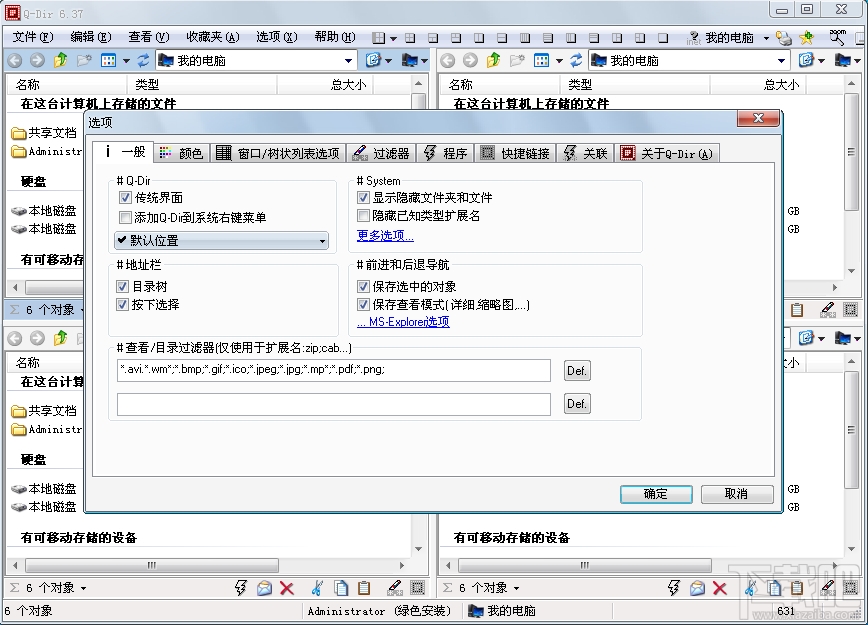Toggle the 目录树 checkbox
The image size is (868, 625).
[x=122, y=286]
